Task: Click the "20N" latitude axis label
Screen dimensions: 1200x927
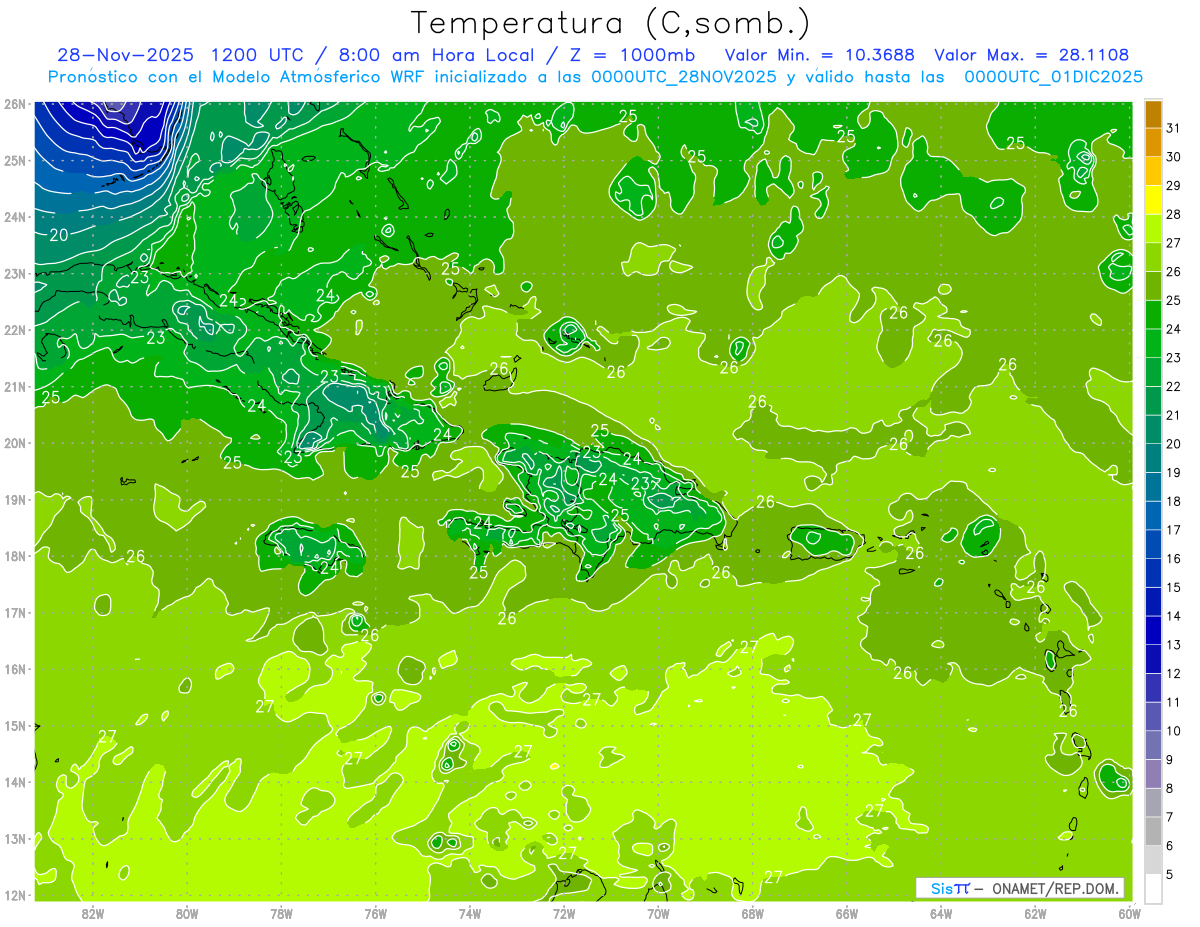Action: [14, 443]
